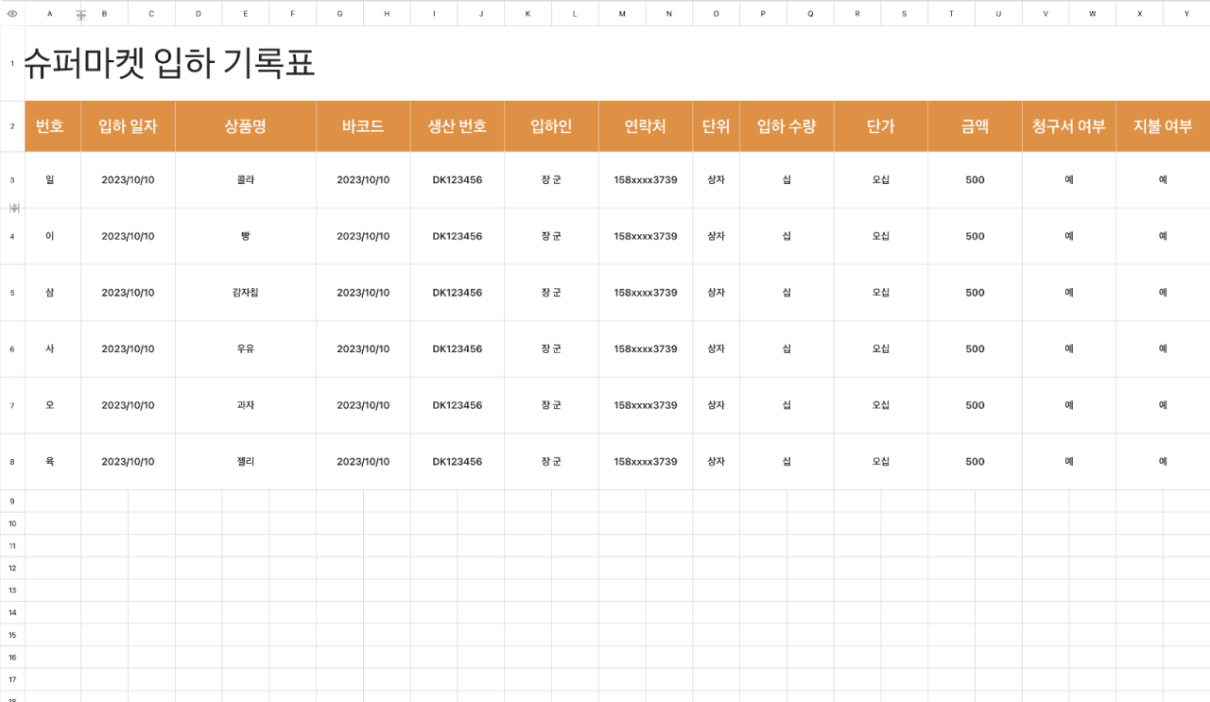Select column header Y

[1186, 13]
